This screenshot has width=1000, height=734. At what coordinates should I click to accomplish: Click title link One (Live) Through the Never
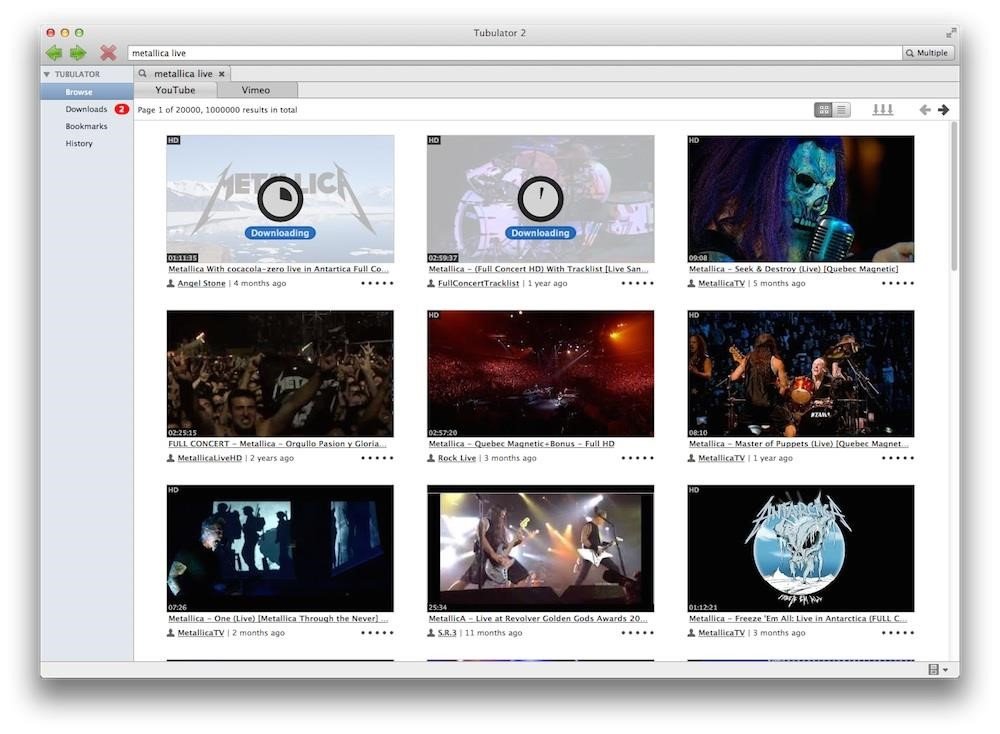coord(278,619)
